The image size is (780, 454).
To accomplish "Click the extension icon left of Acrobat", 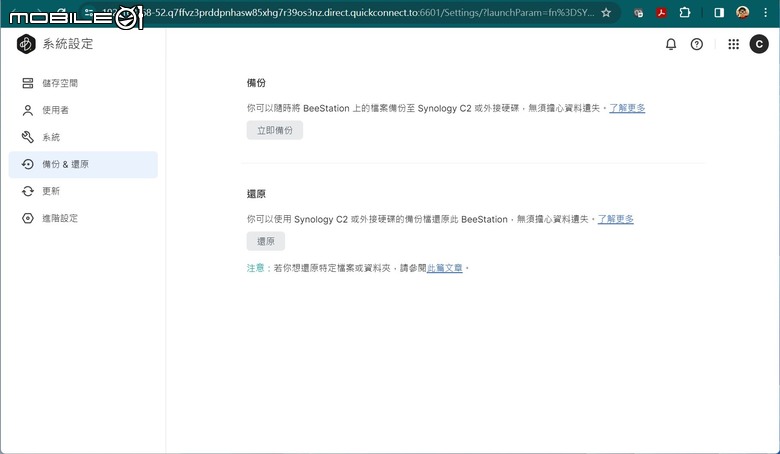I will coord(639,13).
